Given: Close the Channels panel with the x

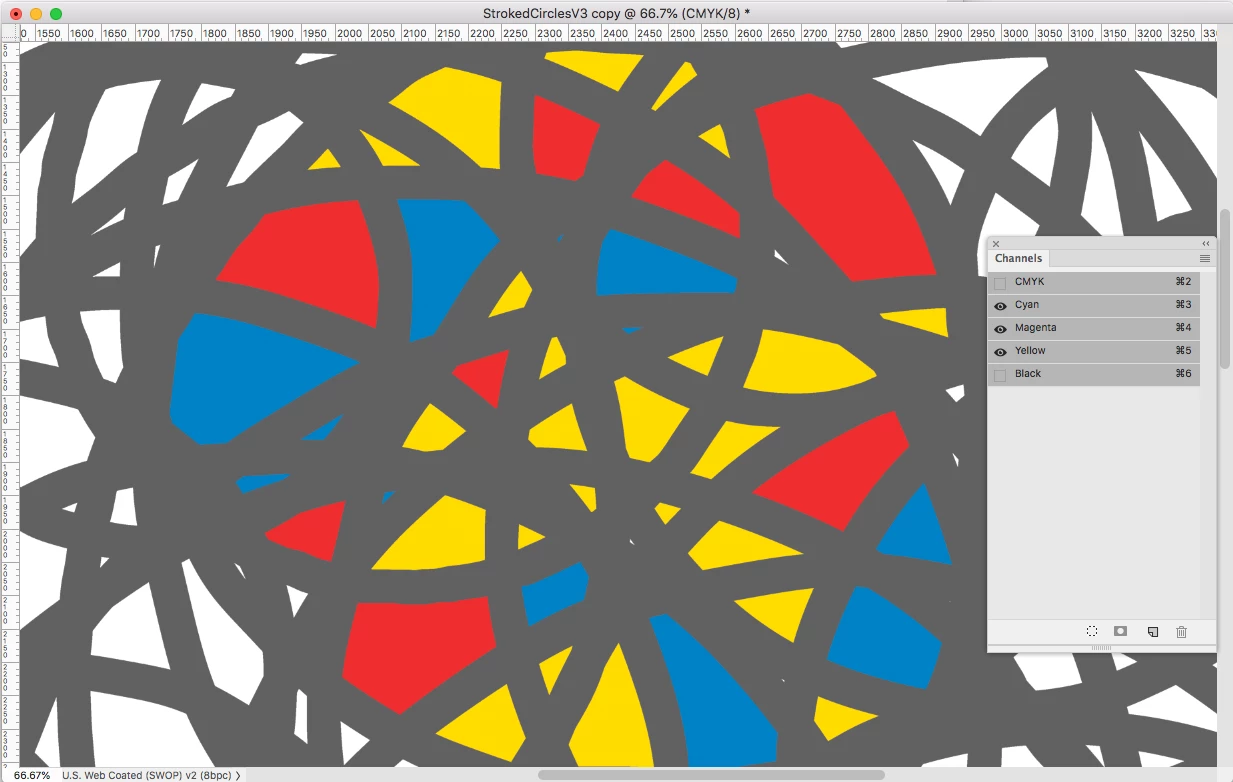Looking at the screenshot, I should coord(996,243).
